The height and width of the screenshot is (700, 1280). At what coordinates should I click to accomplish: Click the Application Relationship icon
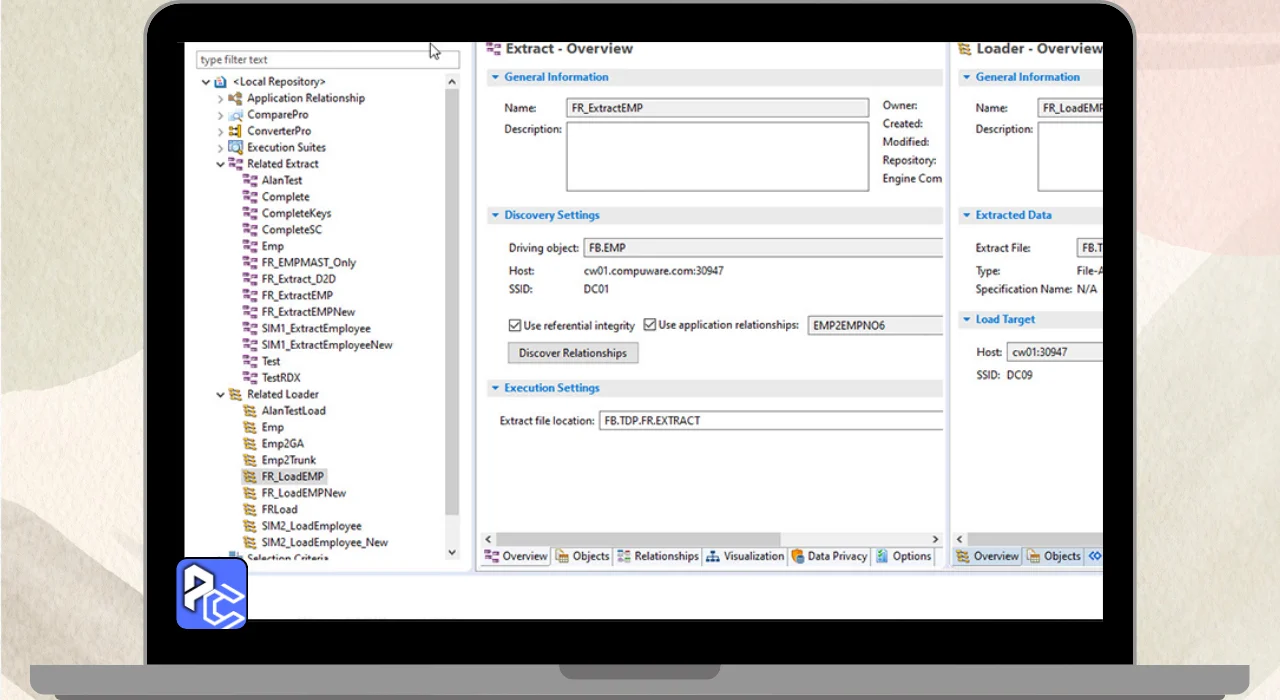pos(236,98)
